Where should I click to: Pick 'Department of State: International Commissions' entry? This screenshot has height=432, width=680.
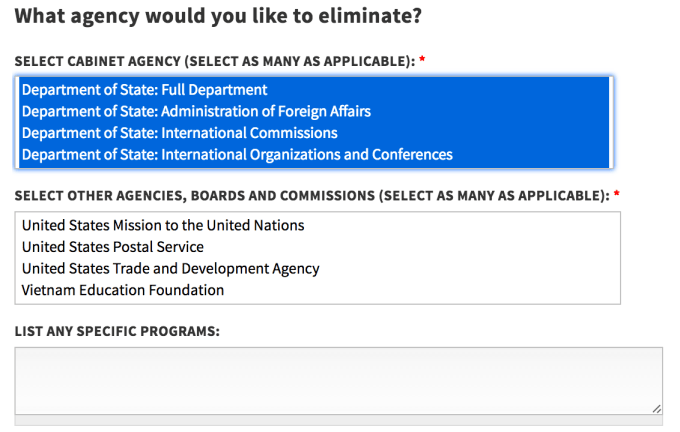click(180, 133)
